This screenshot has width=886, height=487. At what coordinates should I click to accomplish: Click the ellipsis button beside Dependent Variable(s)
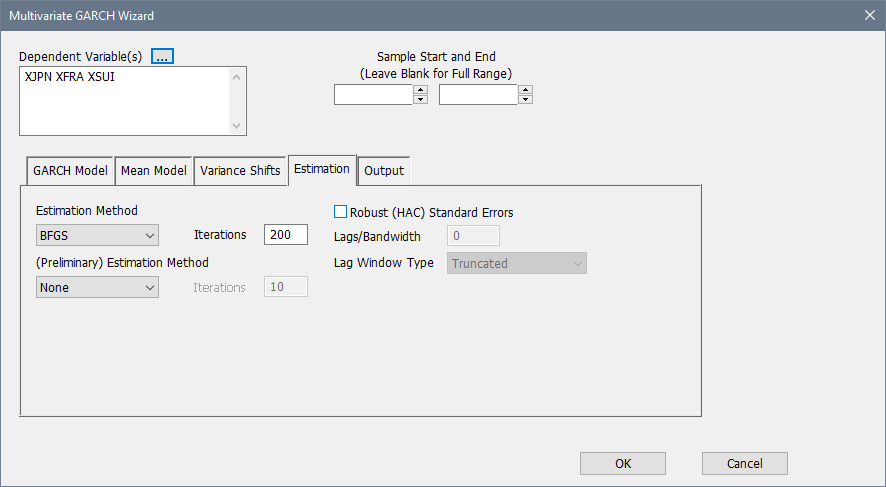click(x=163, y=56)
